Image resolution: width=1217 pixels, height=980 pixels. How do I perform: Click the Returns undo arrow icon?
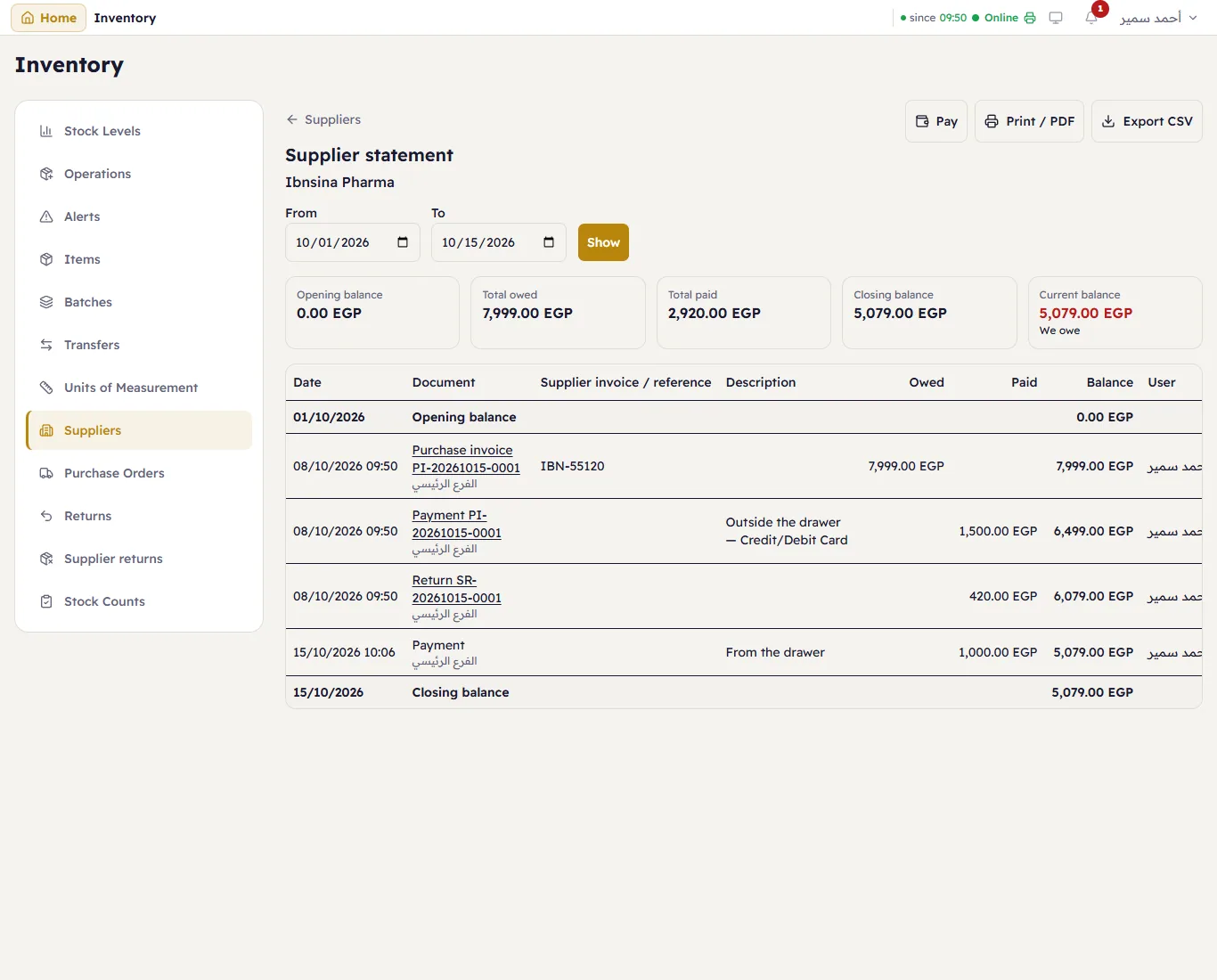coord(46,516)
